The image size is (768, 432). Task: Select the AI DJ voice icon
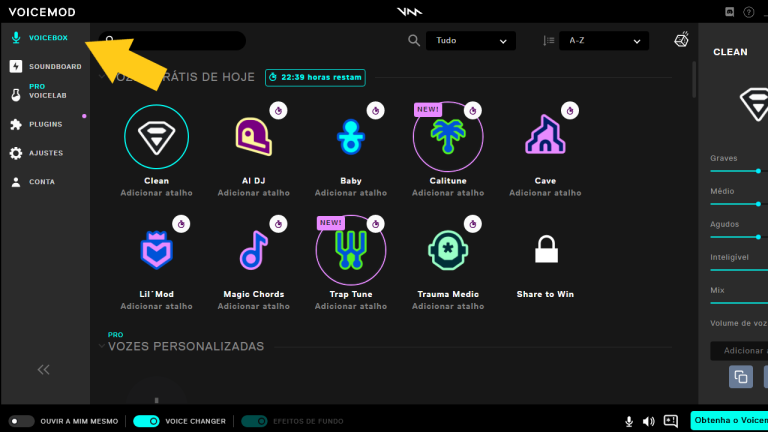pyautogui.click(x=253, y=137)
